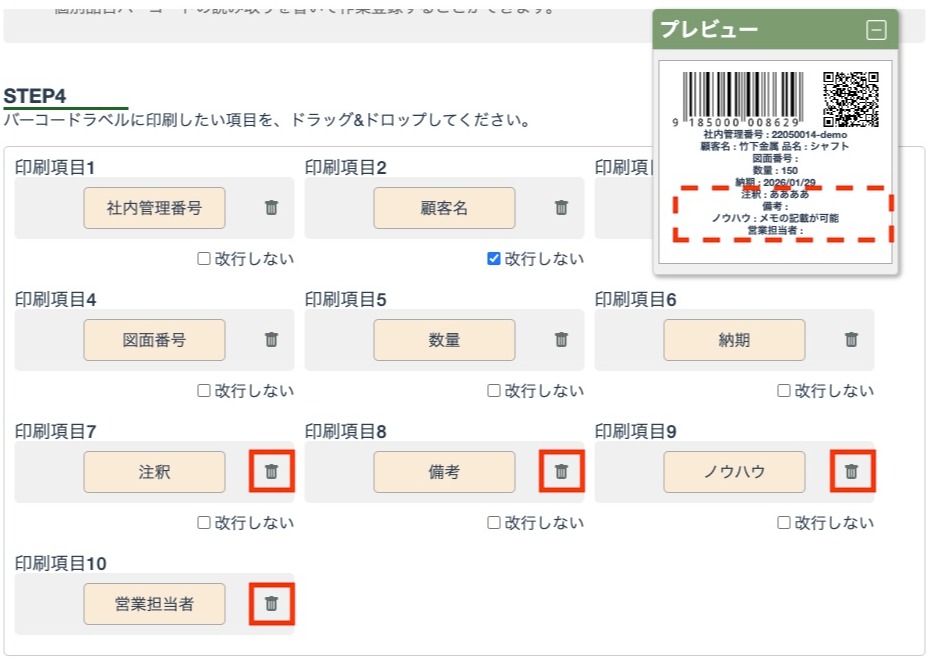Screen dimensions: 933x661
Task: Check 改行しない under 注釈 item
Action: (x=204, y=523)
